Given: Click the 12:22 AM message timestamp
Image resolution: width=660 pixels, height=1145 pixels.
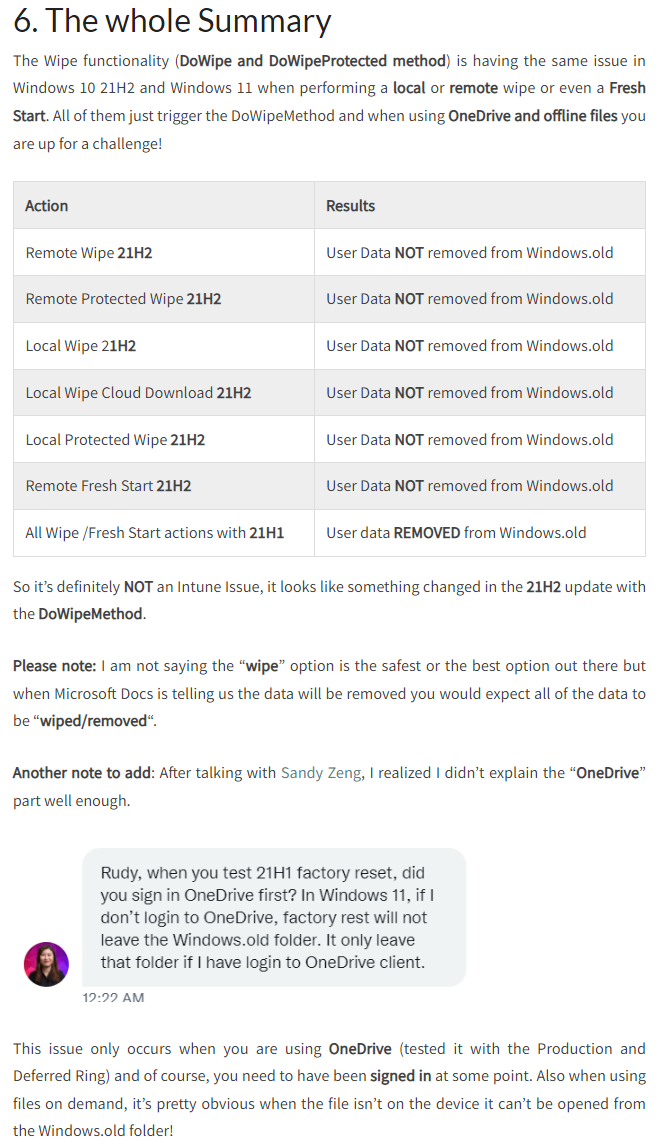Looking at the screenshot, I should [x=113, y=998].
